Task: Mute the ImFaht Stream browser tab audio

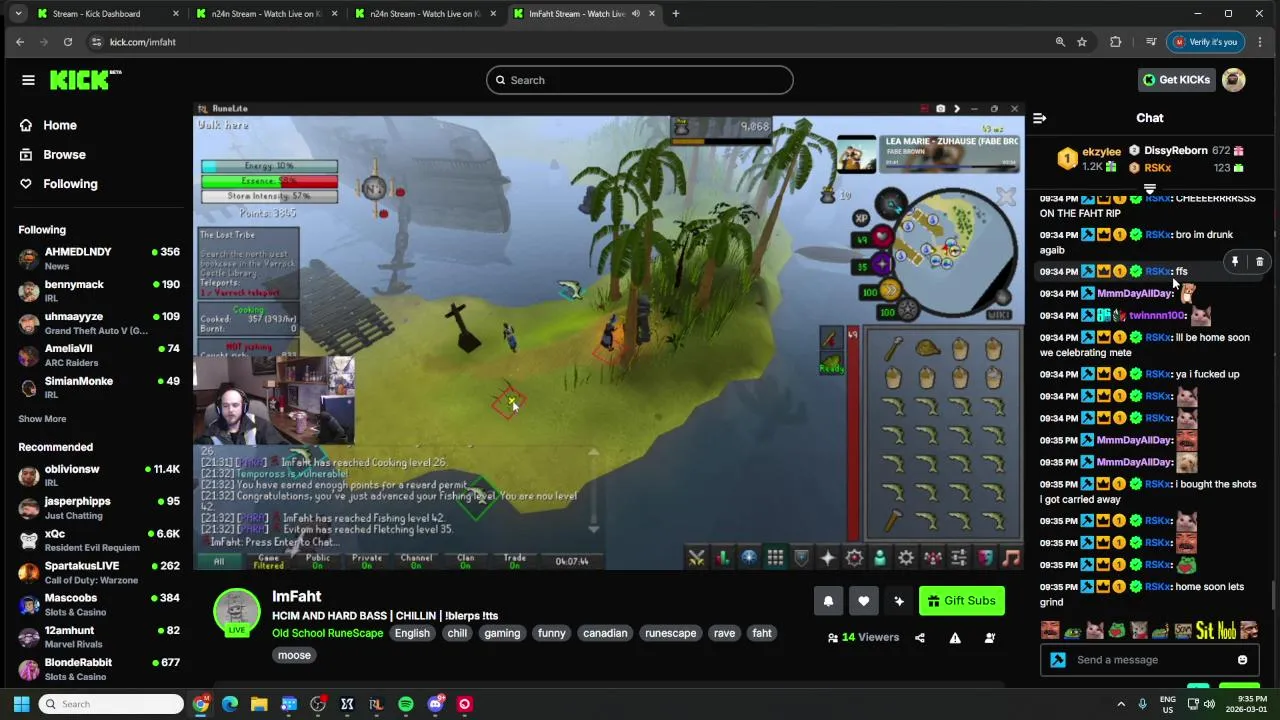Action: (635, 14)
